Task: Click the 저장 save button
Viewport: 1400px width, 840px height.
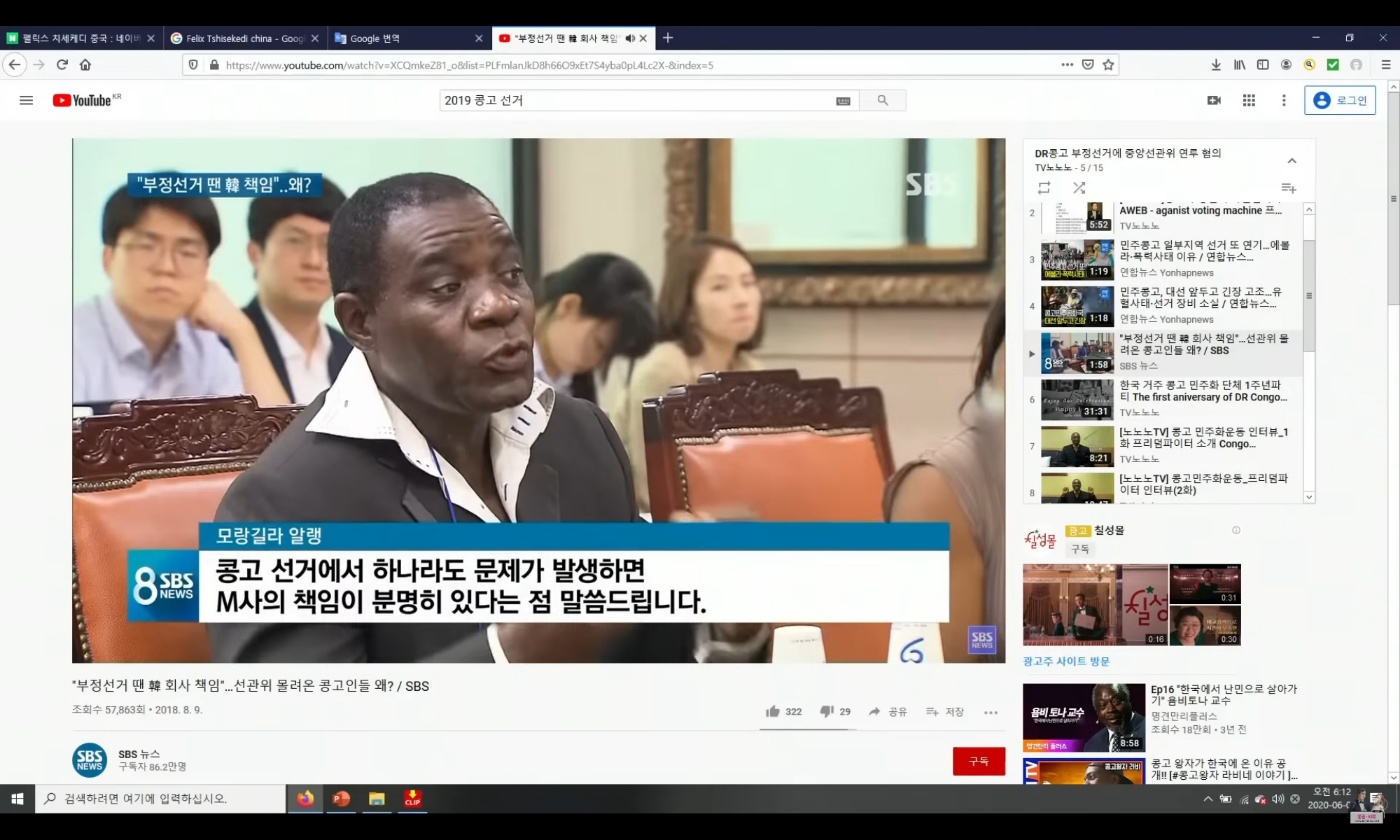Action: point(945,712)
